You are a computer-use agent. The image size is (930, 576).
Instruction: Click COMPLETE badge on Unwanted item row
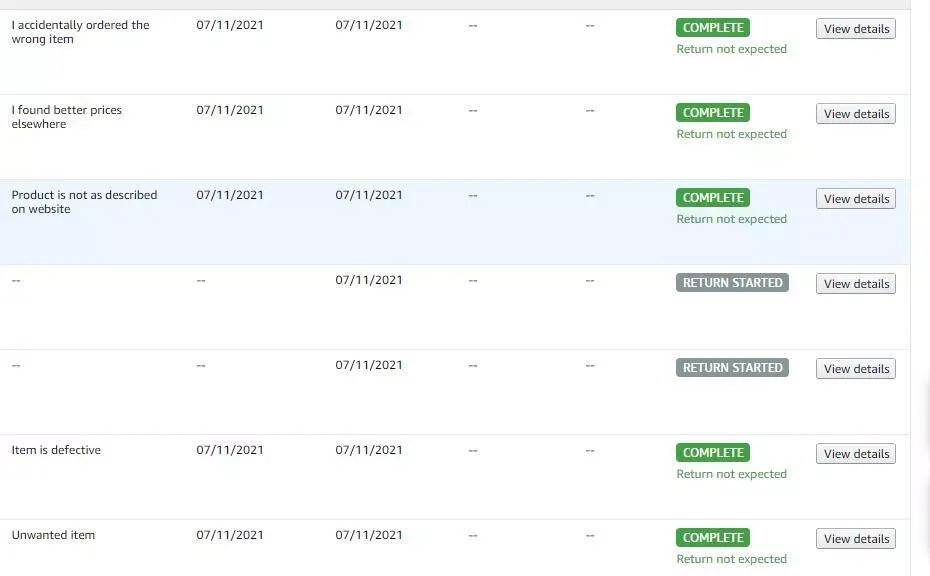(713, 537)
